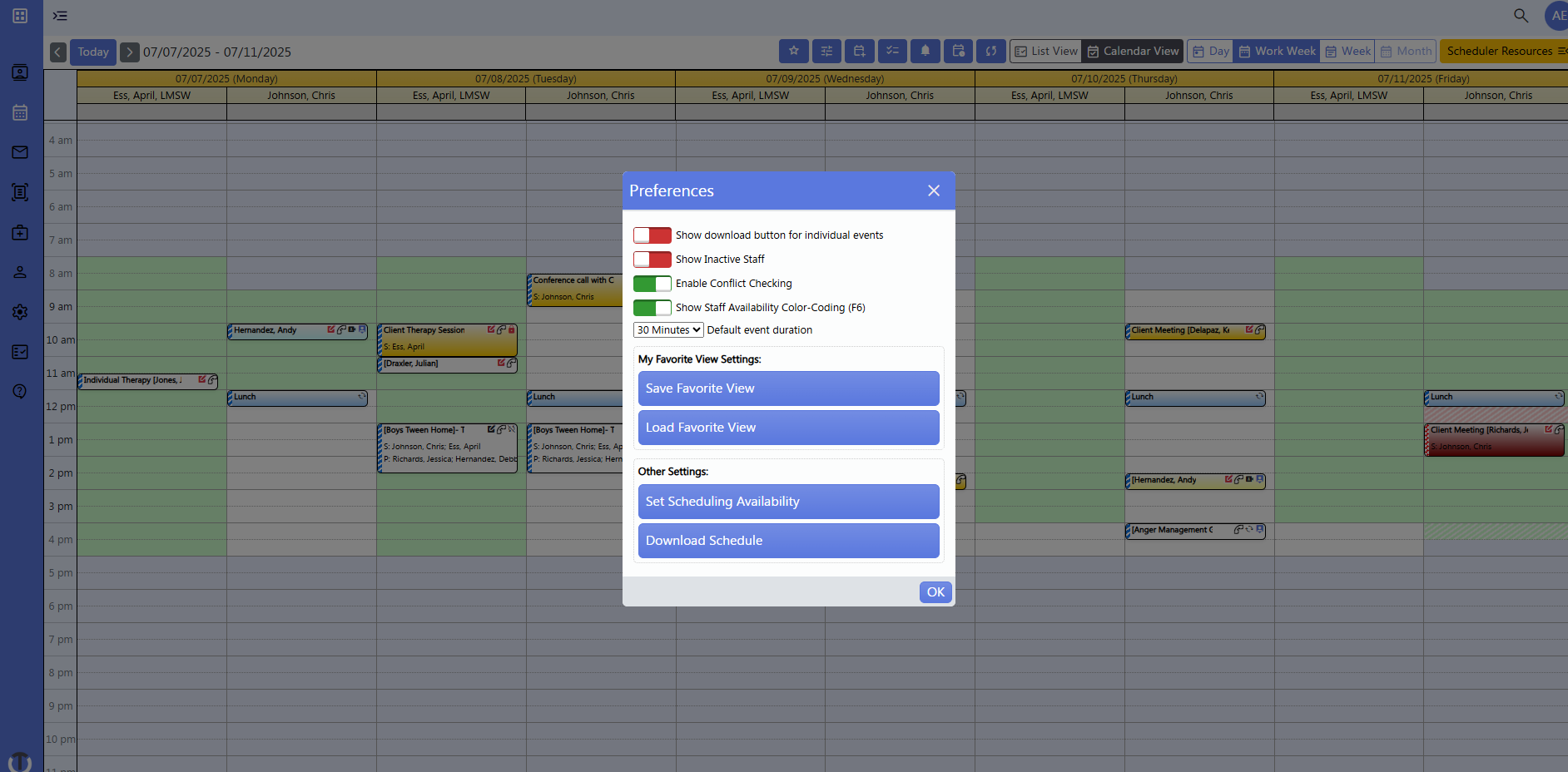1568x772 pixels.
Task: Go to the previous week with the back arrow
Action: 58,52
